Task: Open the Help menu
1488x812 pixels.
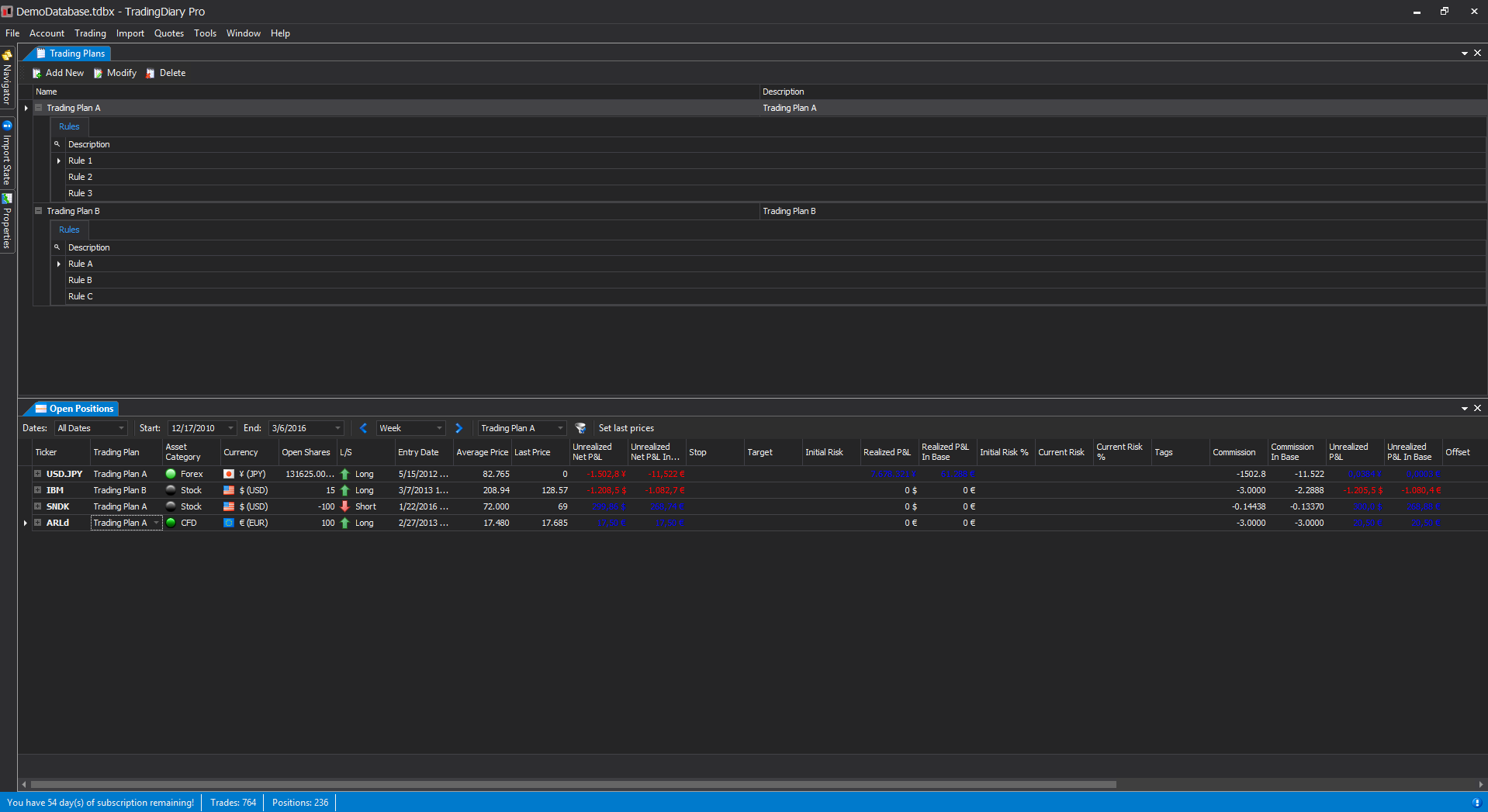Action: pos(280,33)
